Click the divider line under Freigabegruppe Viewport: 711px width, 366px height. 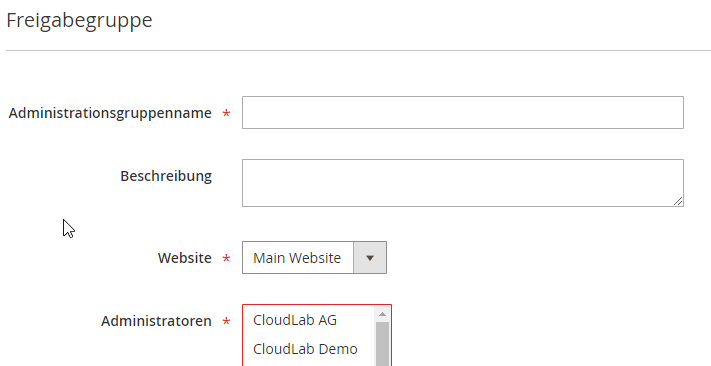[x=358, y=50]
